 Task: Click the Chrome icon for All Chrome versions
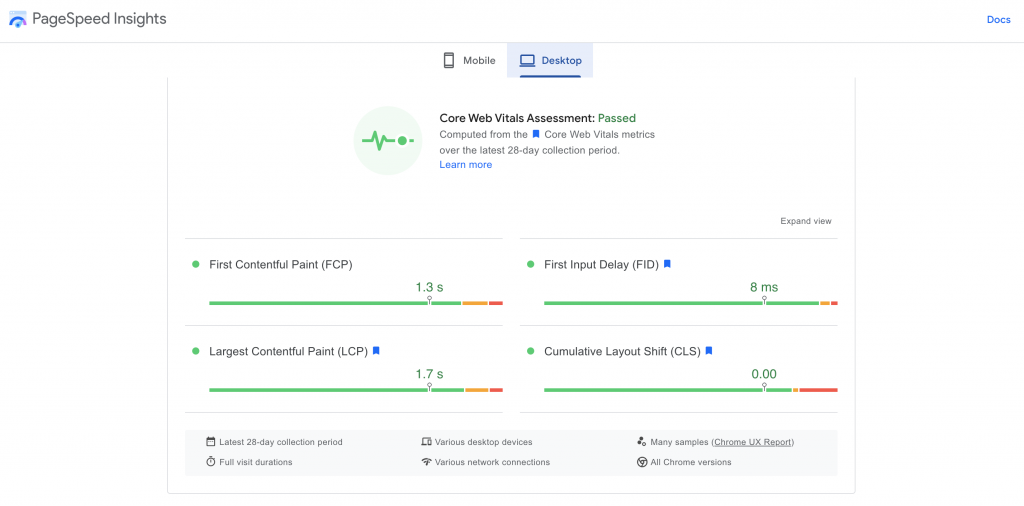click(641, 462)
